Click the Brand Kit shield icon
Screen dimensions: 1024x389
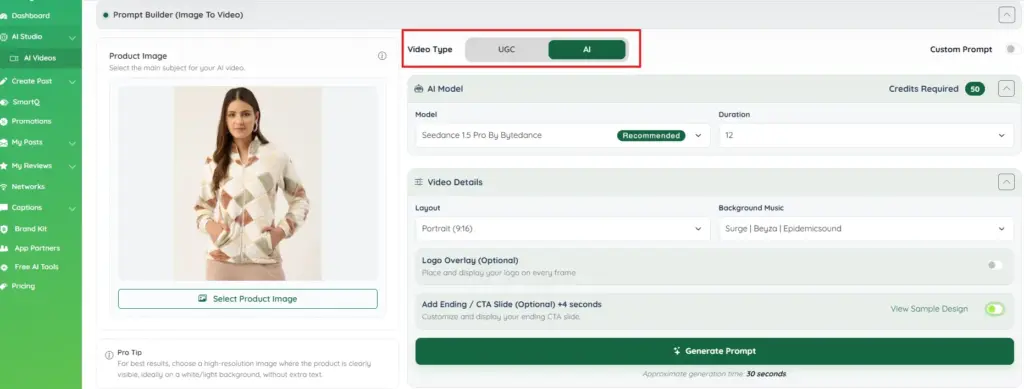(4, 229)
